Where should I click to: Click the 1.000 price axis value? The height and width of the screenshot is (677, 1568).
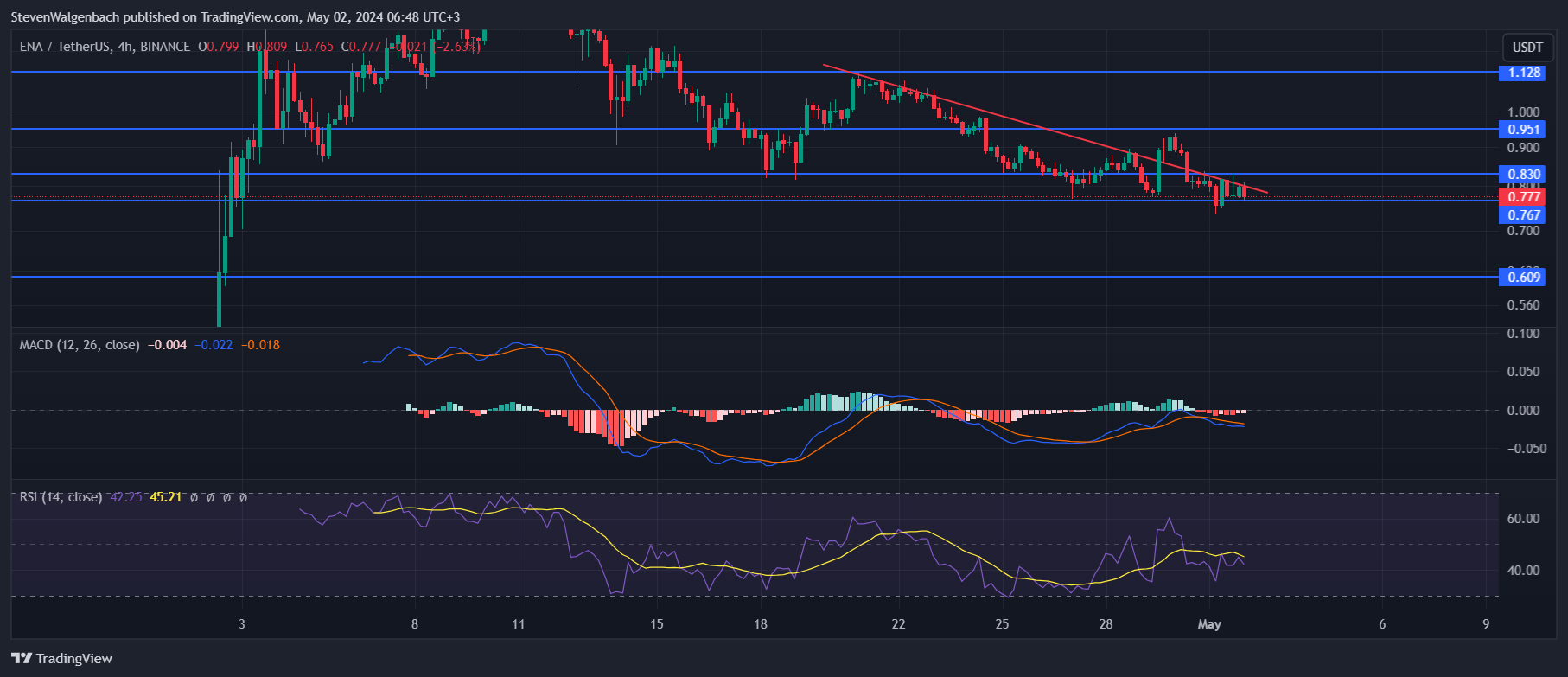[1523, 112]
